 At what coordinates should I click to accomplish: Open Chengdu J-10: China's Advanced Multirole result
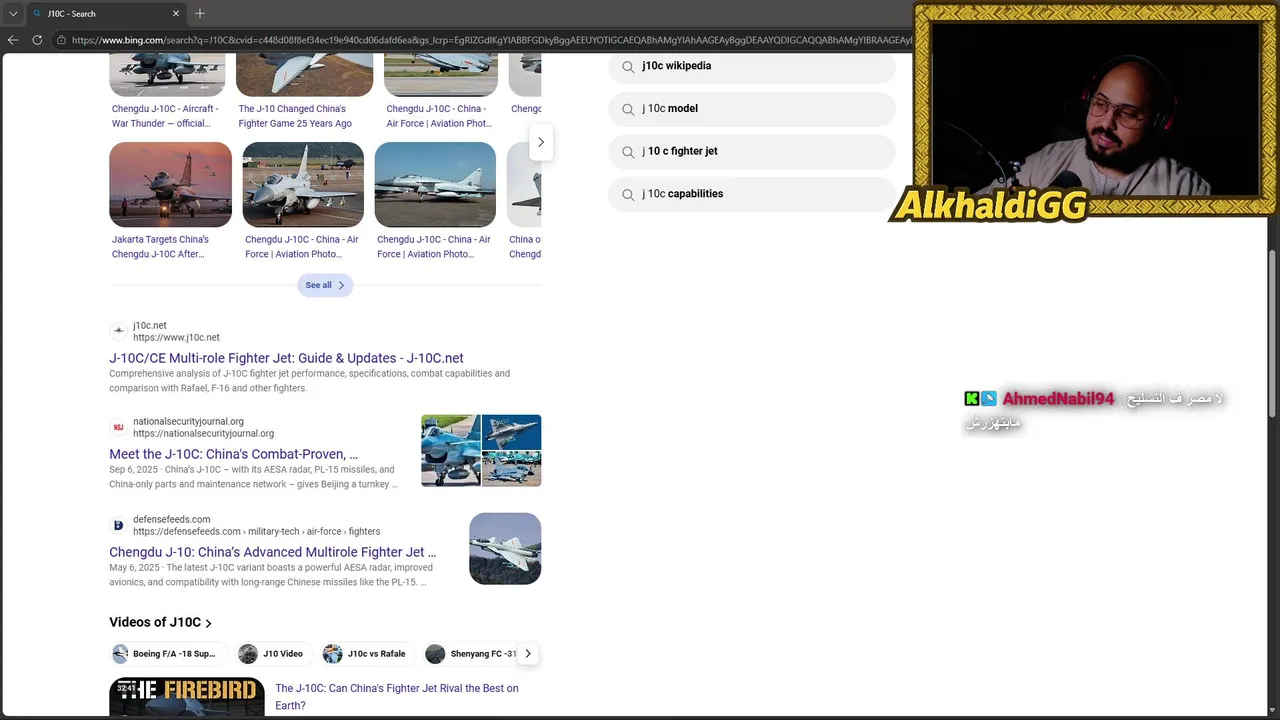[273, 552]
